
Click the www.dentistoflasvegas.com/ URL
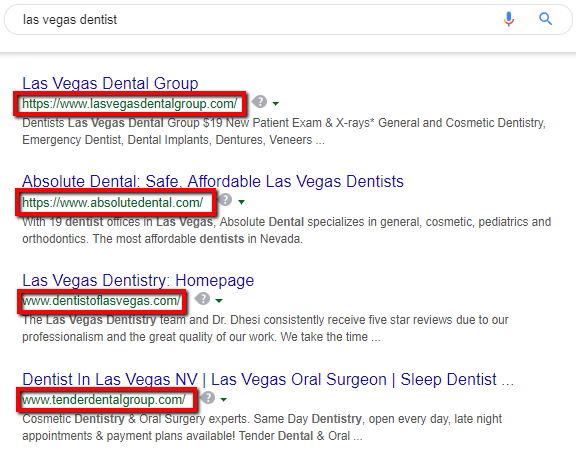101,301
